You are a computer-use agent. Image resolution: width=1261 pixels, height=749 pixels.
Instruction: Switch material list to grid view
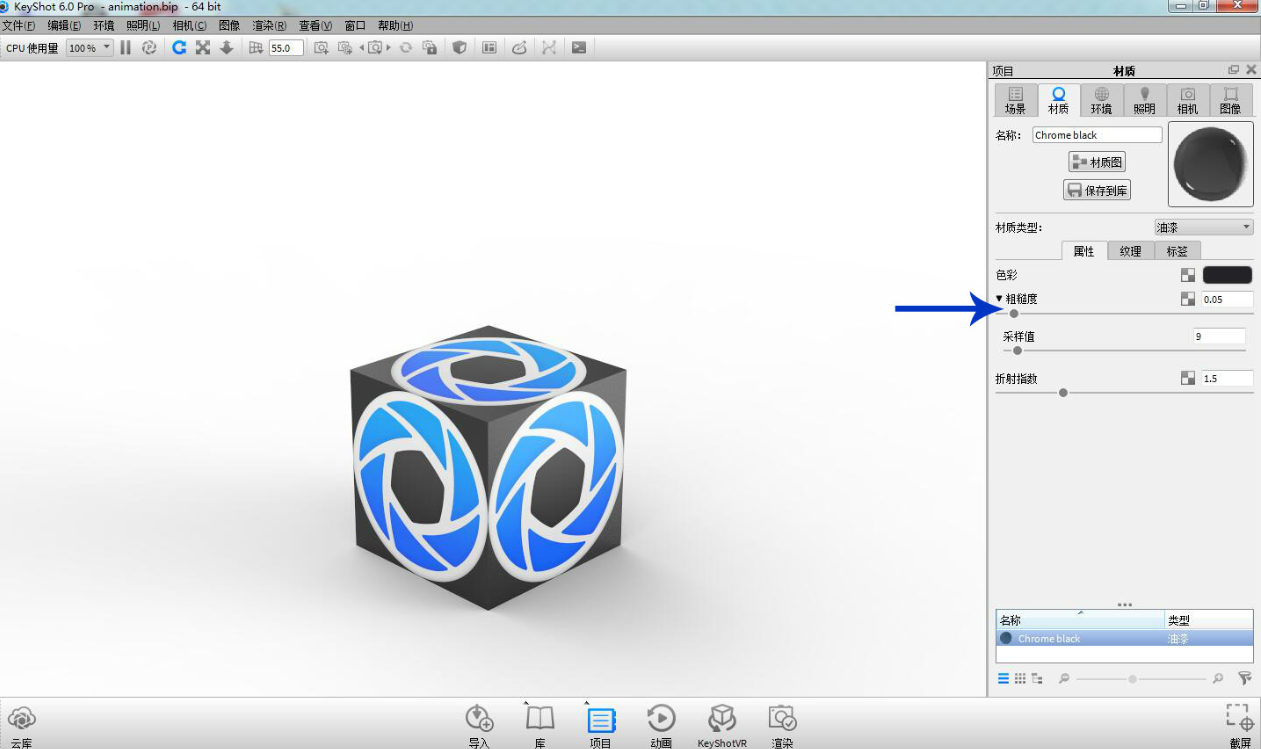click(1020, 678)
